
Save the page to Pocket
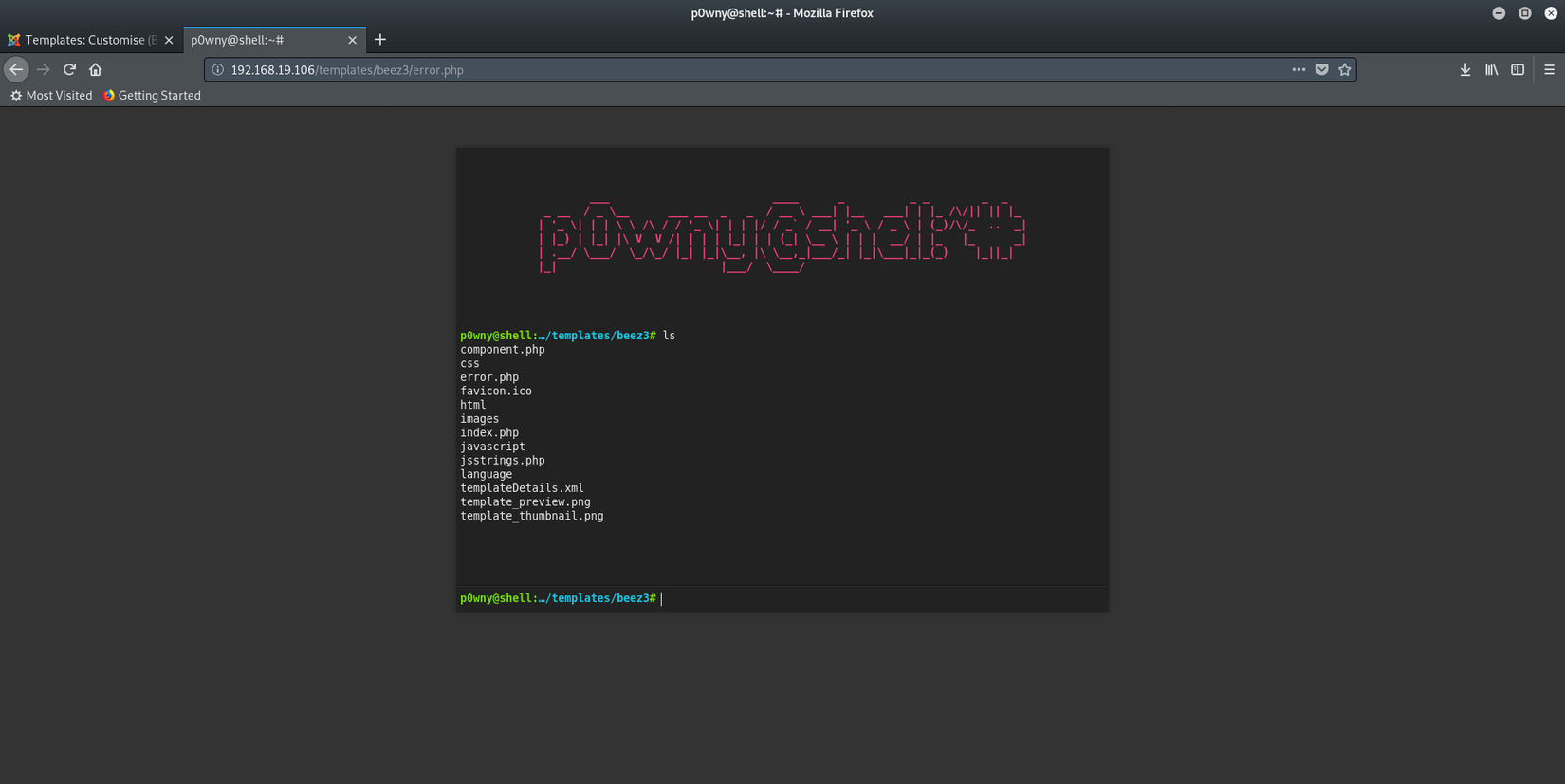click(x=1321, y=69)
